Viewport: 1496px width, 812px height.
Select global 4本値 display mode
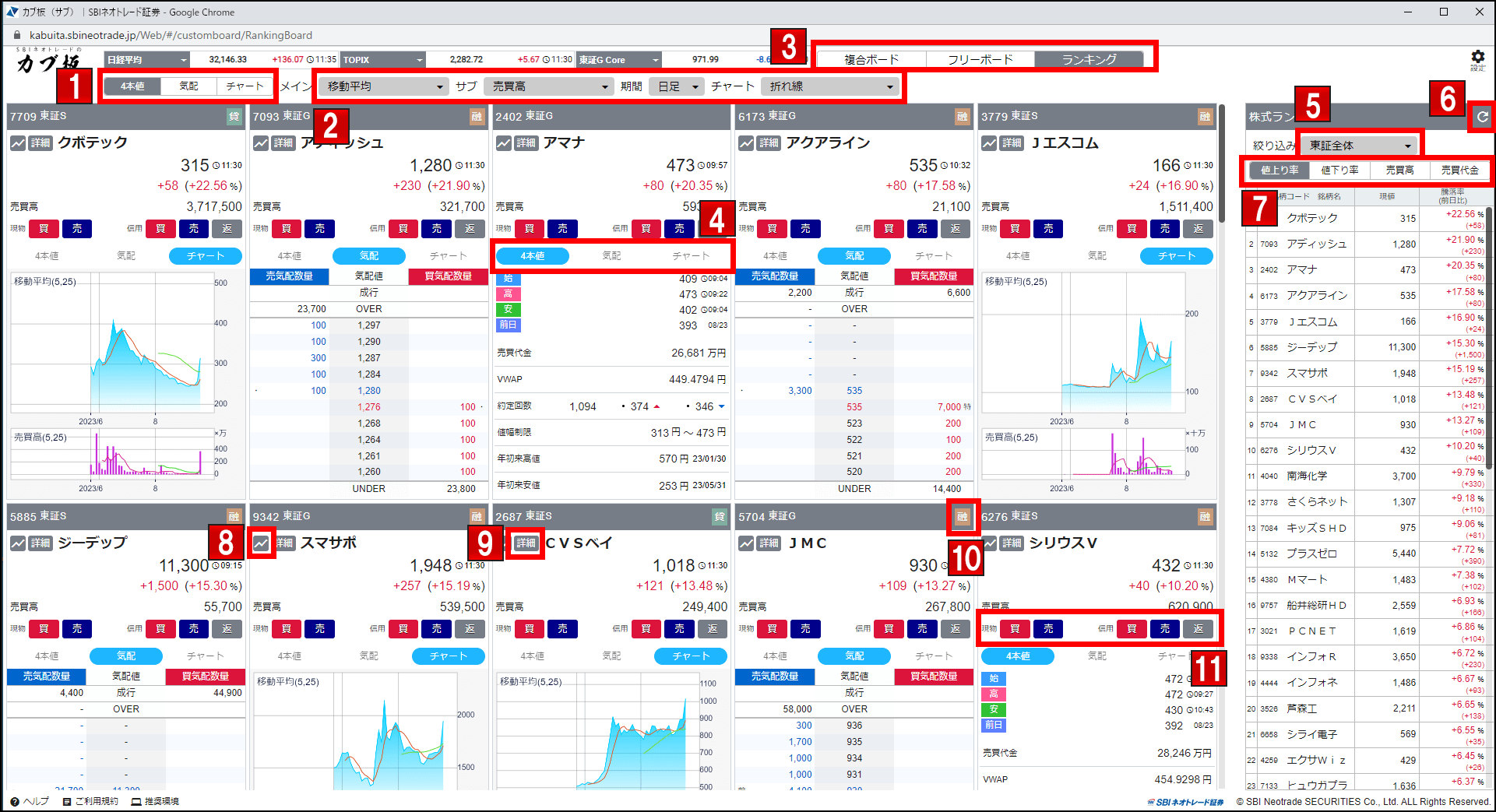pos(132,86)
